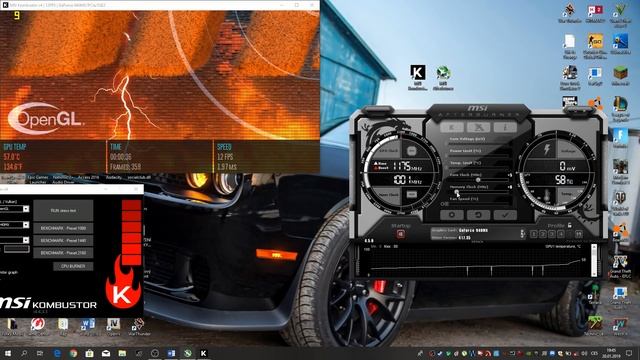Open the info button in Afterburner
640x360 pixels.
pos(505,127)
